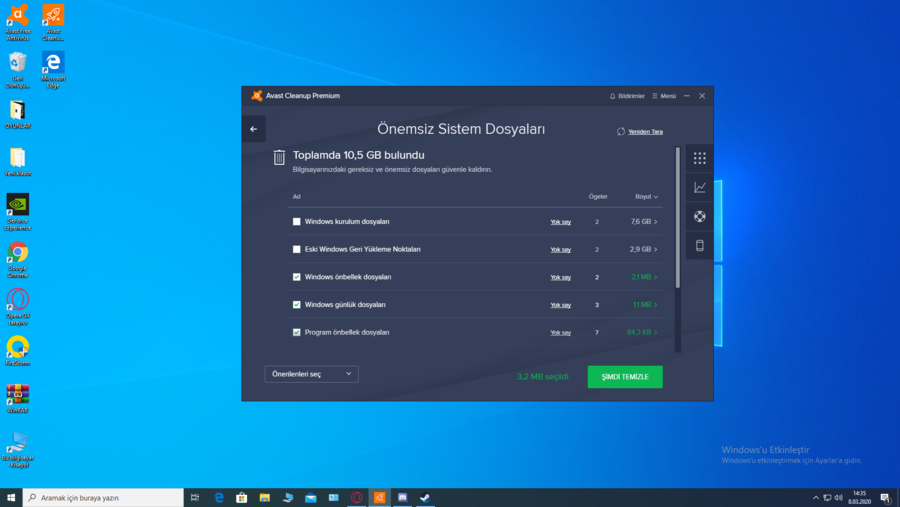900x507 pixels.
Task: Click Yok say for Windows günlük dosyaları
Action: click(560, 305)
